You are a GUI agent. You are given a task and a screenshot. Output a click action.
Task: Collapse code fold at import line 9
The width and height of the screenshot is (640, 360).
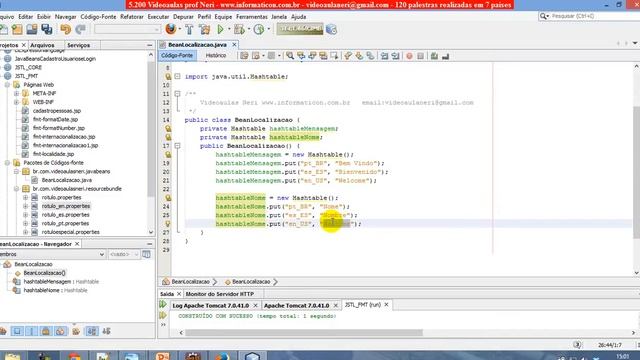pos(177,76)
